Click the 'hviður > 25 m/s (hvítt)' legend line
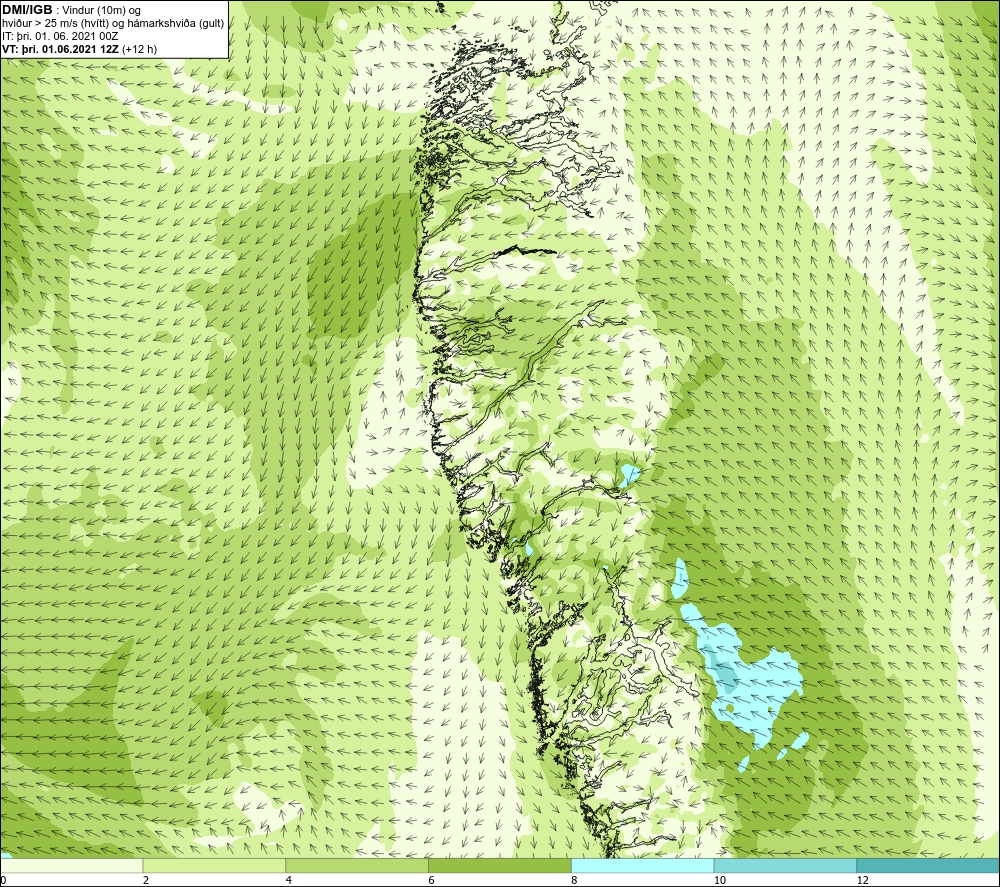 [x=113, y=24]
